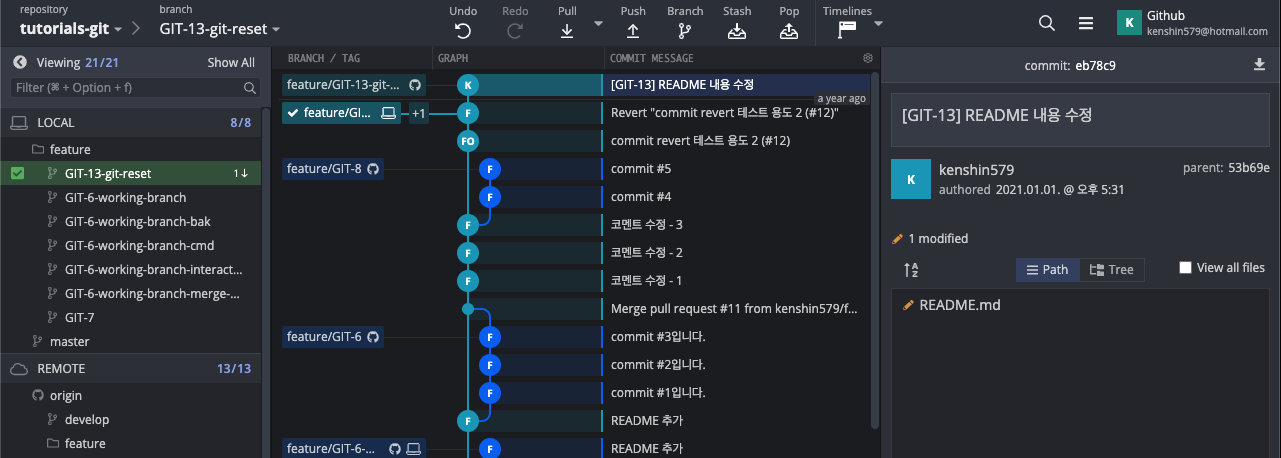Open the hamburger menu icon
The height and width of the screenshot is (458, 1281).
click(1086, 23)
